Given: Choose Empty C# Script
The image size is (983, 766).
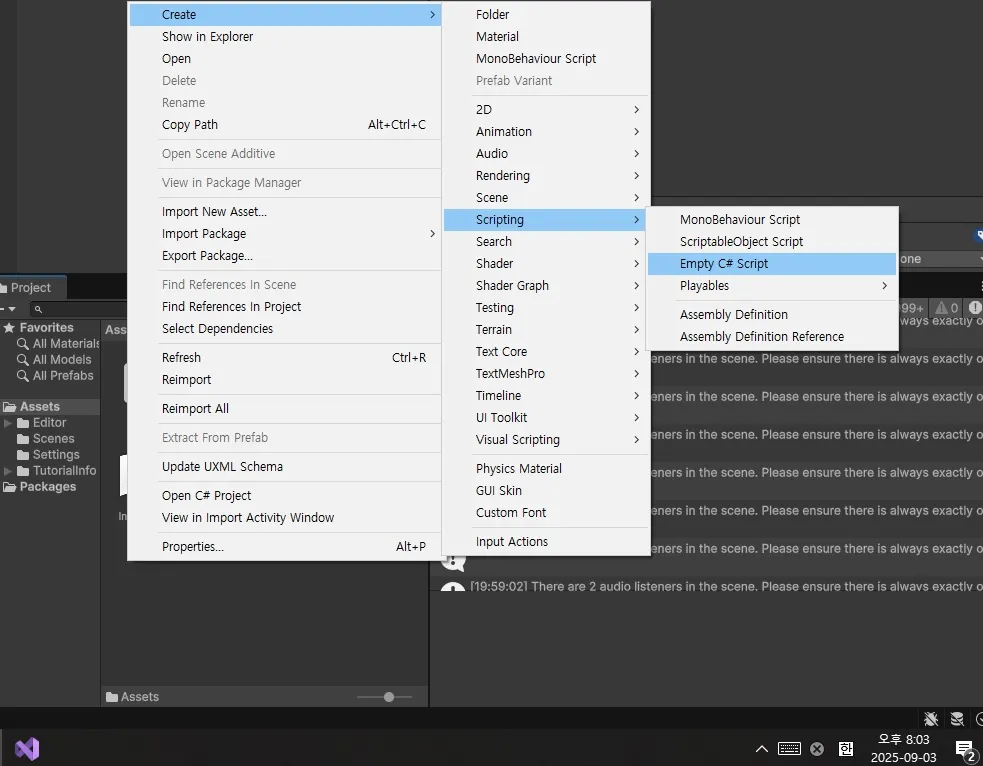Looking at the screenshot, I should (772, 264).
